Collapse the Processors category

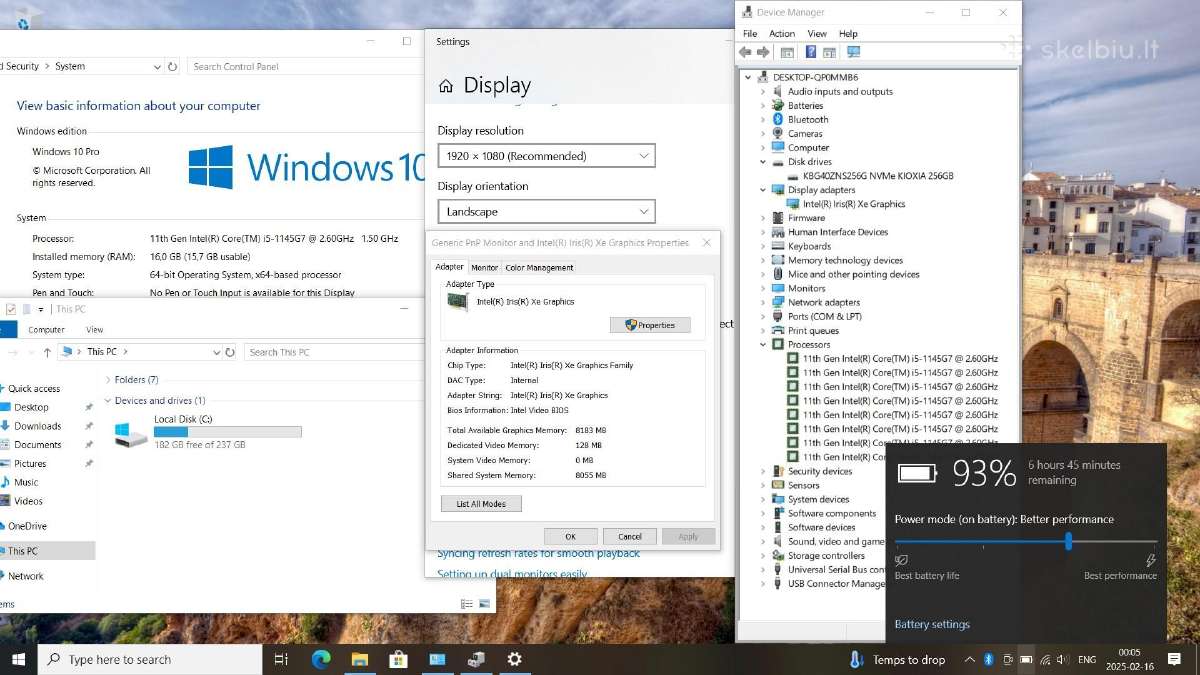pyautogui.click(x=762, y=344)
